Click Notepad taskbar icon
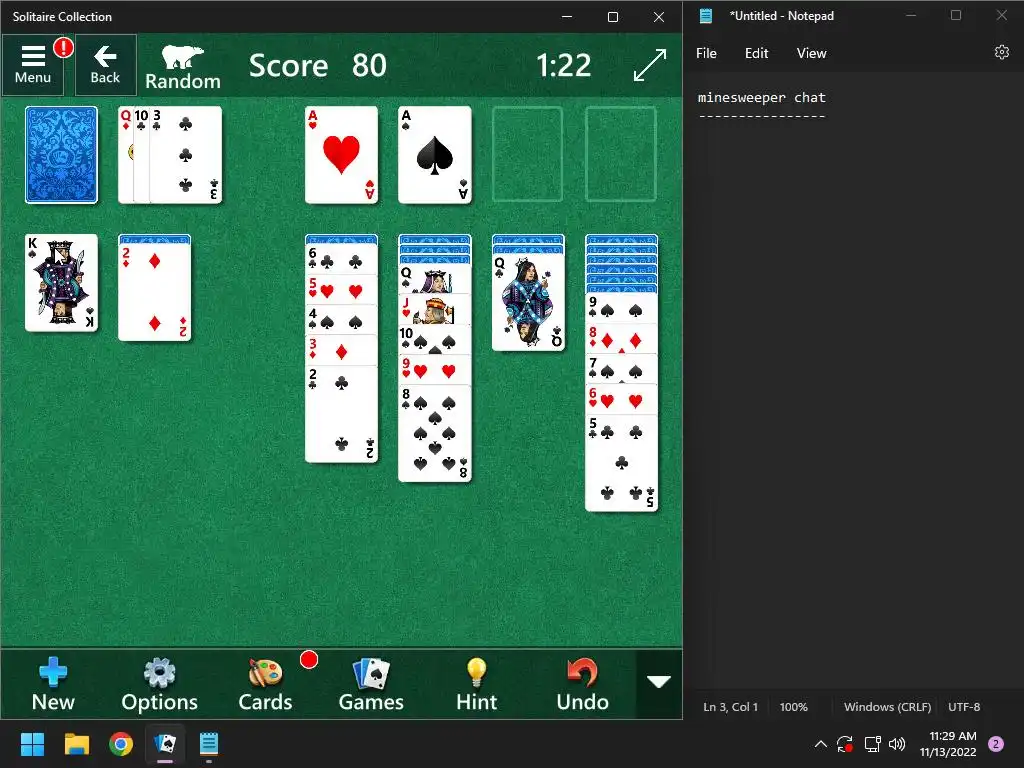Screen dimensions: 1024x768 coord(208,744)
